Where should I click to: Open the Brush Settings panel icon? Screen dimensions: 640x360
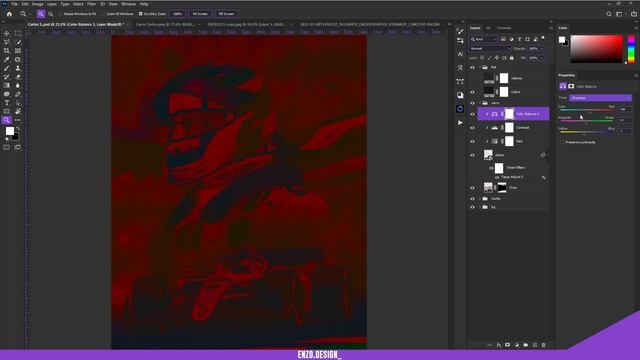click(460, 32)
